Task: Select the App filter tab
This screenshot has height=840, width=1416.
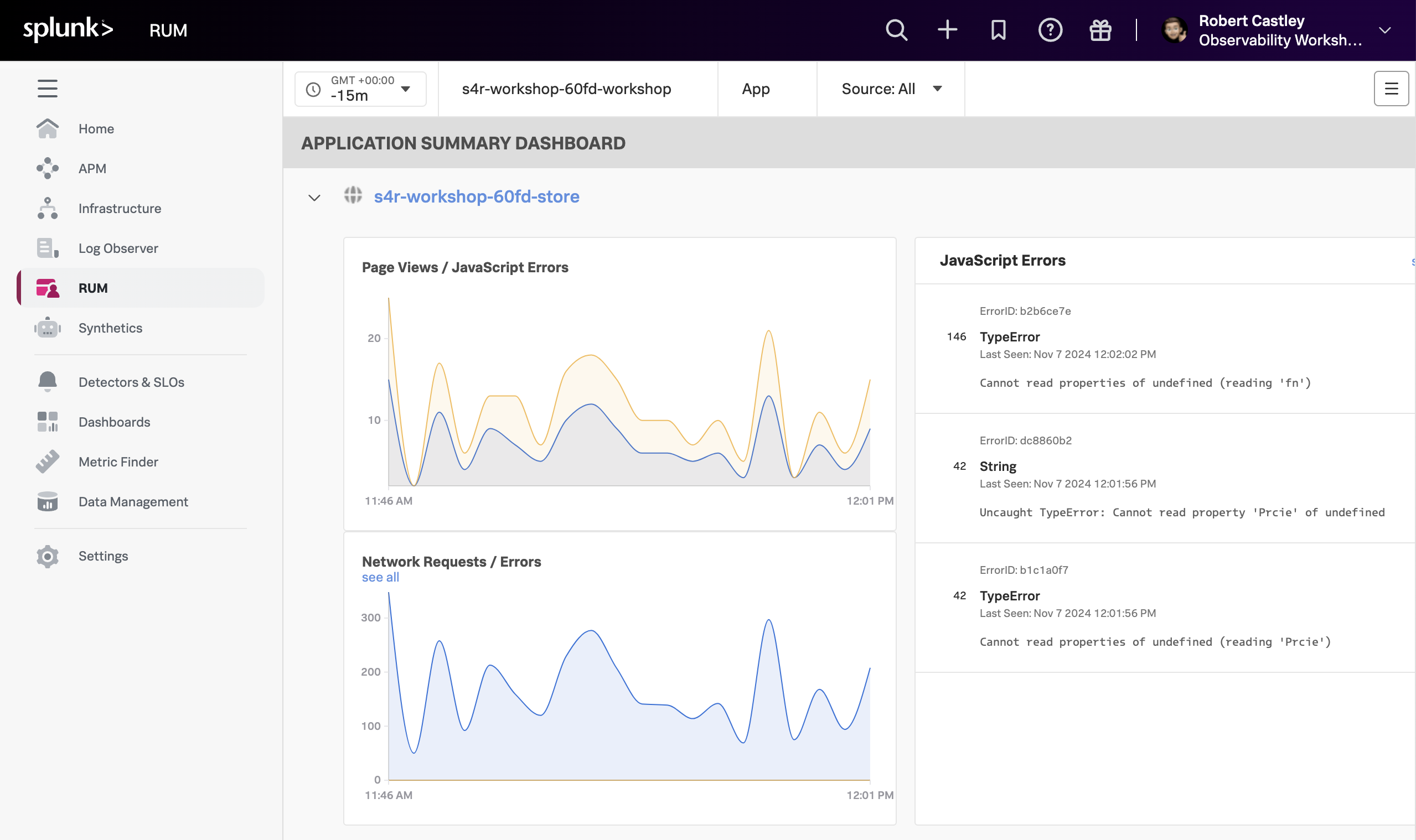Action: click(756, 89)
